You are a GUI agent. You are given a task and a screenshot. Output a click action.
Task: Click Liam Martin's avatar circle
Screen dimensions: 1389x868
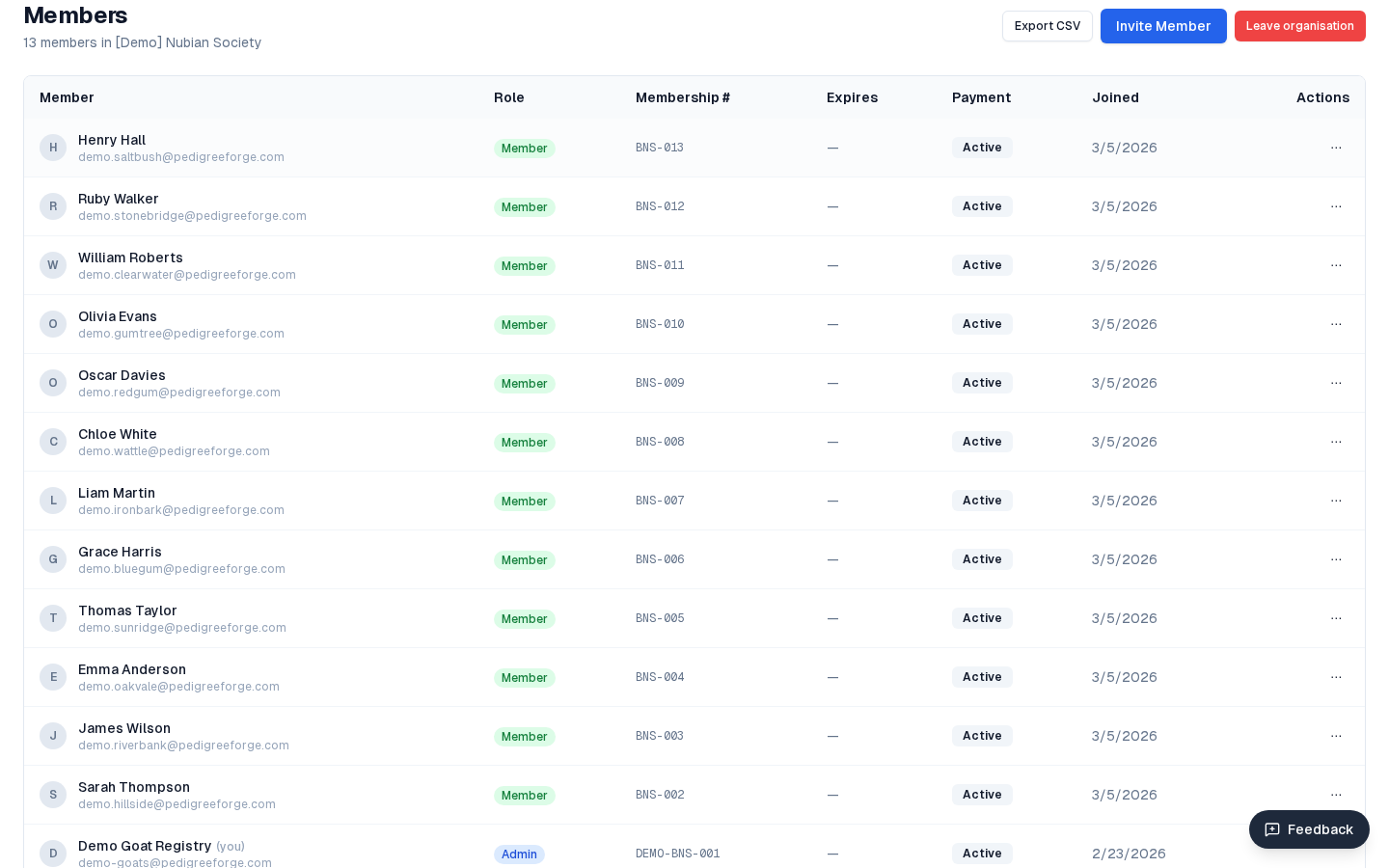pyautogui.click(x=53, y=501)
